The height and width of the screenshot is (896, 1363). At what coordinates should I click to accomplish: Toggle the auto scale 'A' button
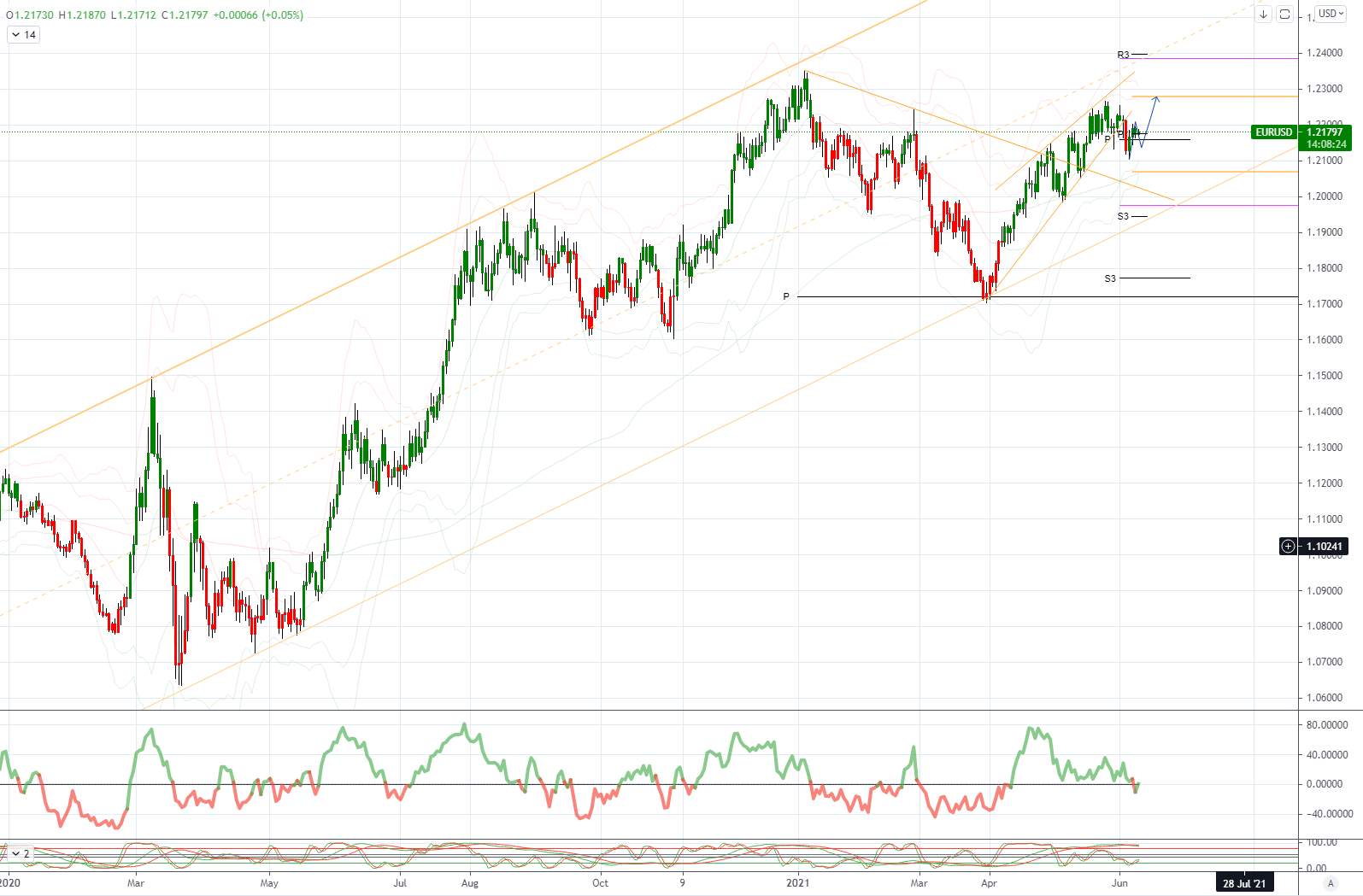1330,883
